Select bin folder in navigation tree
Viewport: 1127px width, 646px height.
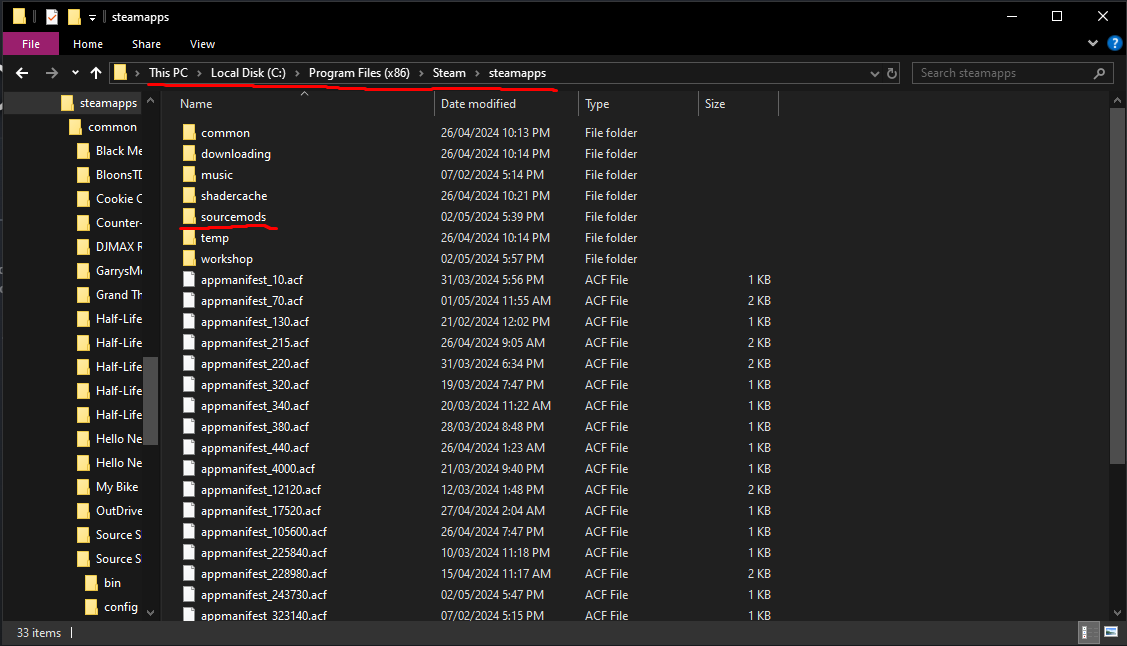click(112, 582)
